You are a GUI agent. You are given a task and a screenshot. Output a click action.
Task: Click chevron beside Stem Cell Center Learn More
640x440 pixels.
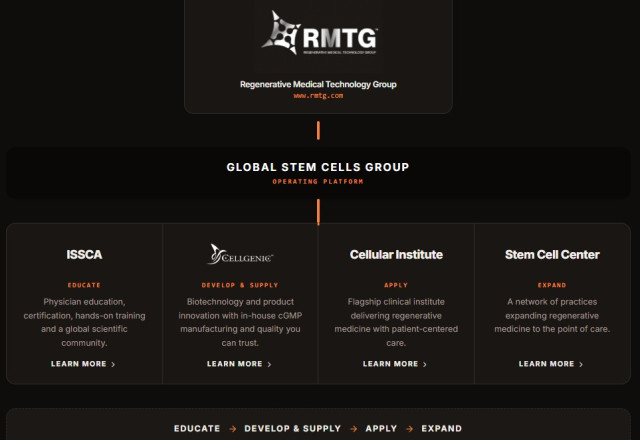(x=581, y=364)
